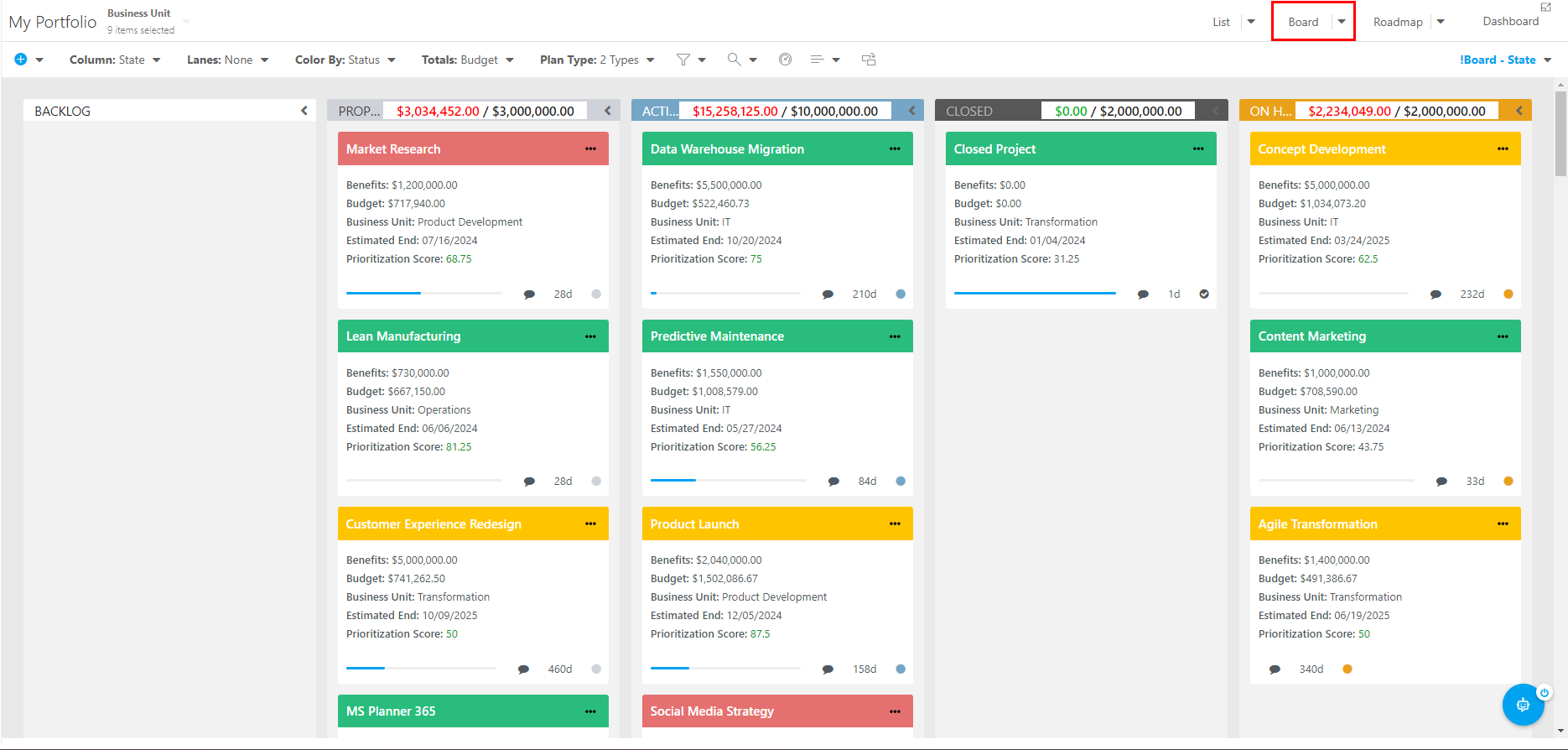Collapse the ON H... column with chevron
Viewport: 1568px width, 750px height.
[x=1519, y=111]
